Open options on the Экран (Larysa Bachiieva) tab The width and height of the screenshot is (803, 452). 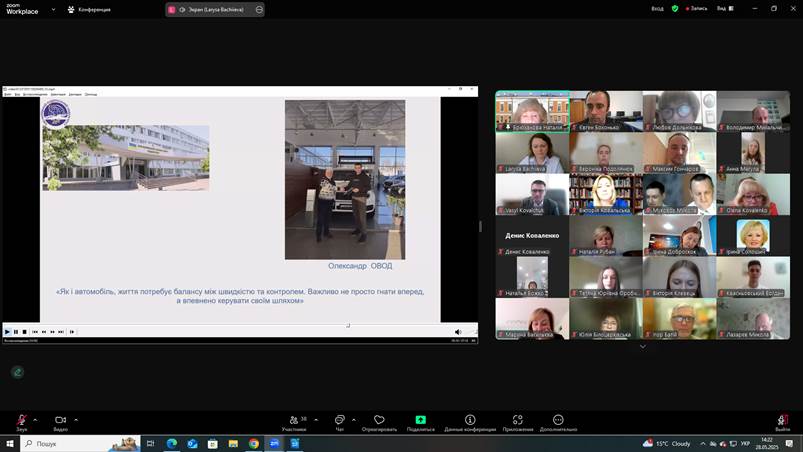click(x=260, y=9)
